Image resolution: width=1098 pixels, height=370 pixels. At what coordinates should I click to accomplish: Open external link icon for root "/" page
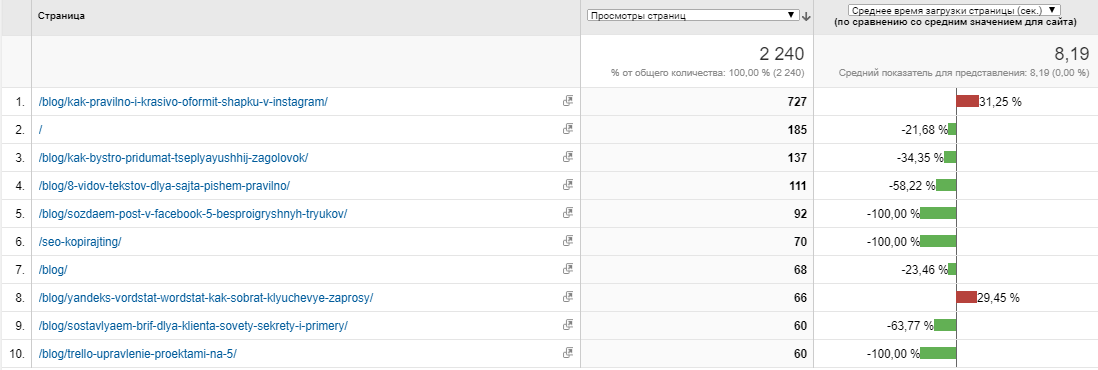click(x=568, y=129)
